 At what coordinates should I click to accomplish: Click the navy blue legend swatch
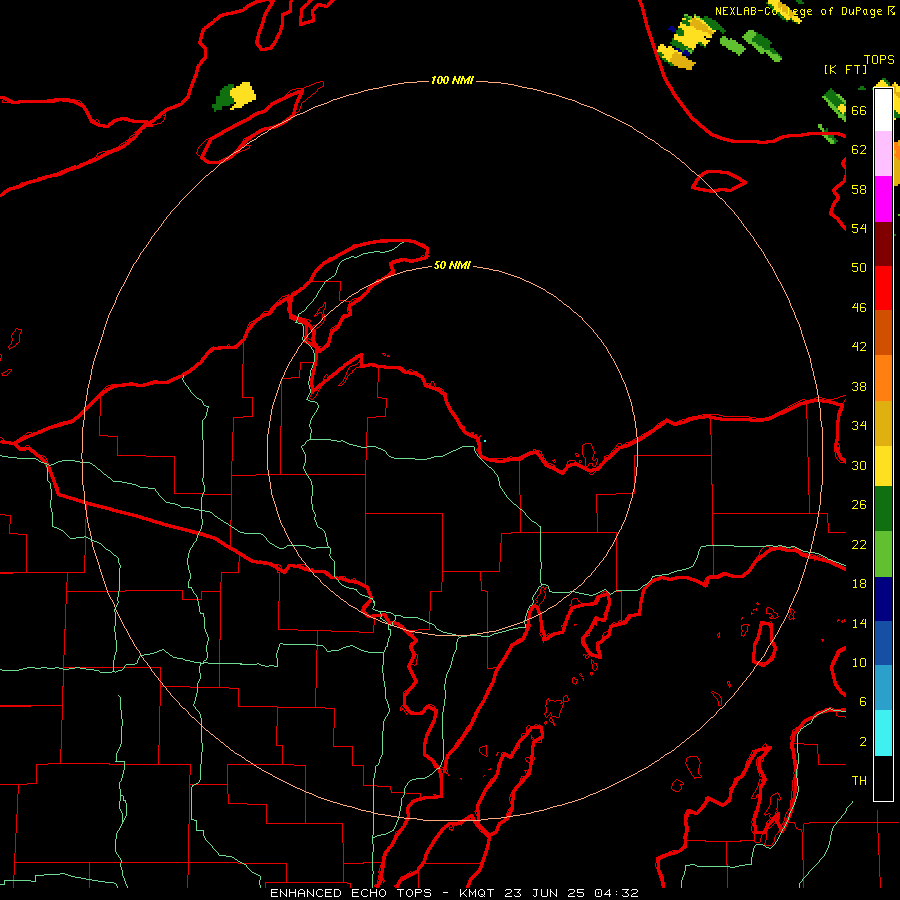(x=883, y=599)
